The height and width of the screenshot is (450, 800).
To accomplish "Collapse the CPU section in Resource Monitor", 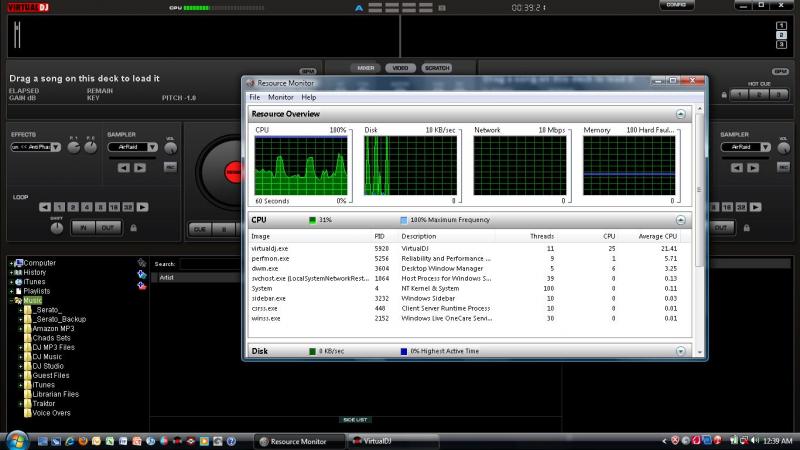I will pyautogui.click(x=681, y=220).
